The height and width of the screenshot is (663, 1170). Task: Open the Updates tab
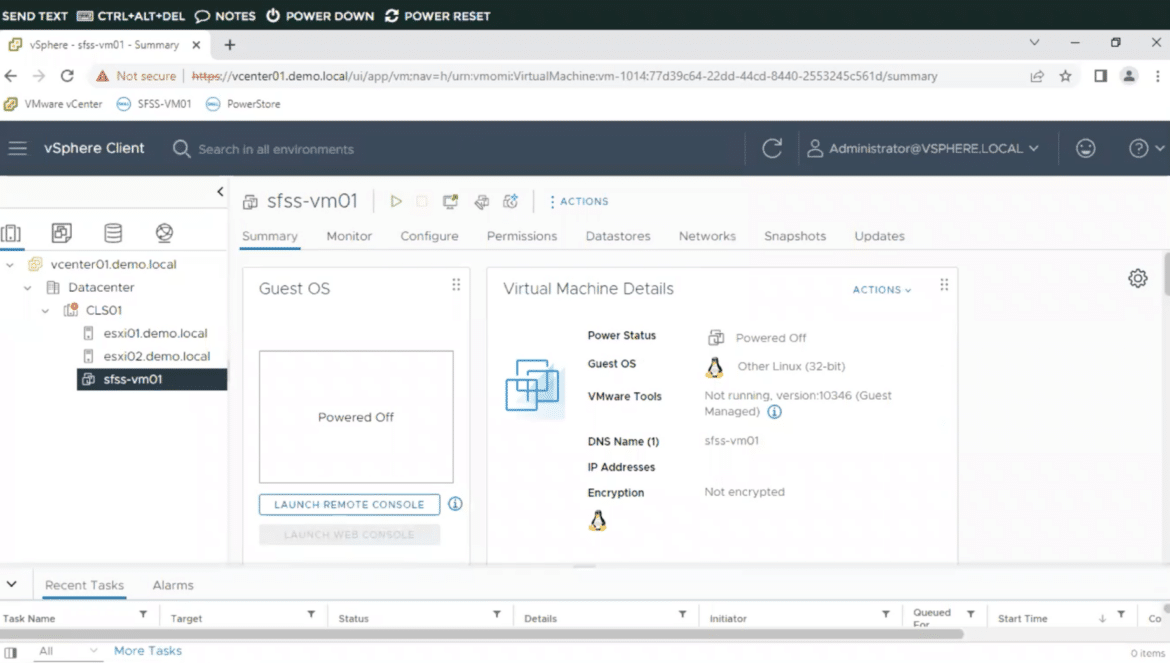pyautogui.click(x=879, y=236)
